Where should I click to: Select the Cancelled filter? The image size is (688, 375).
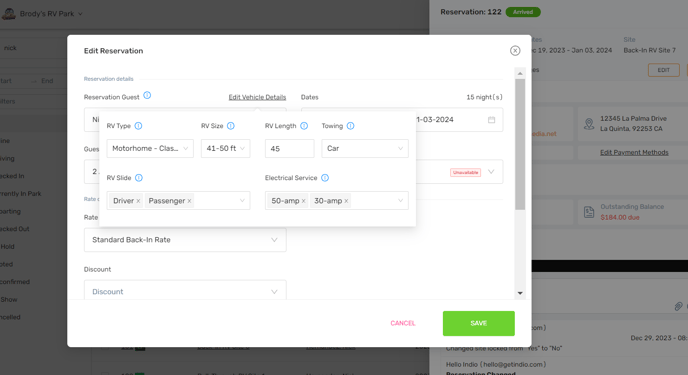point(11,317)
